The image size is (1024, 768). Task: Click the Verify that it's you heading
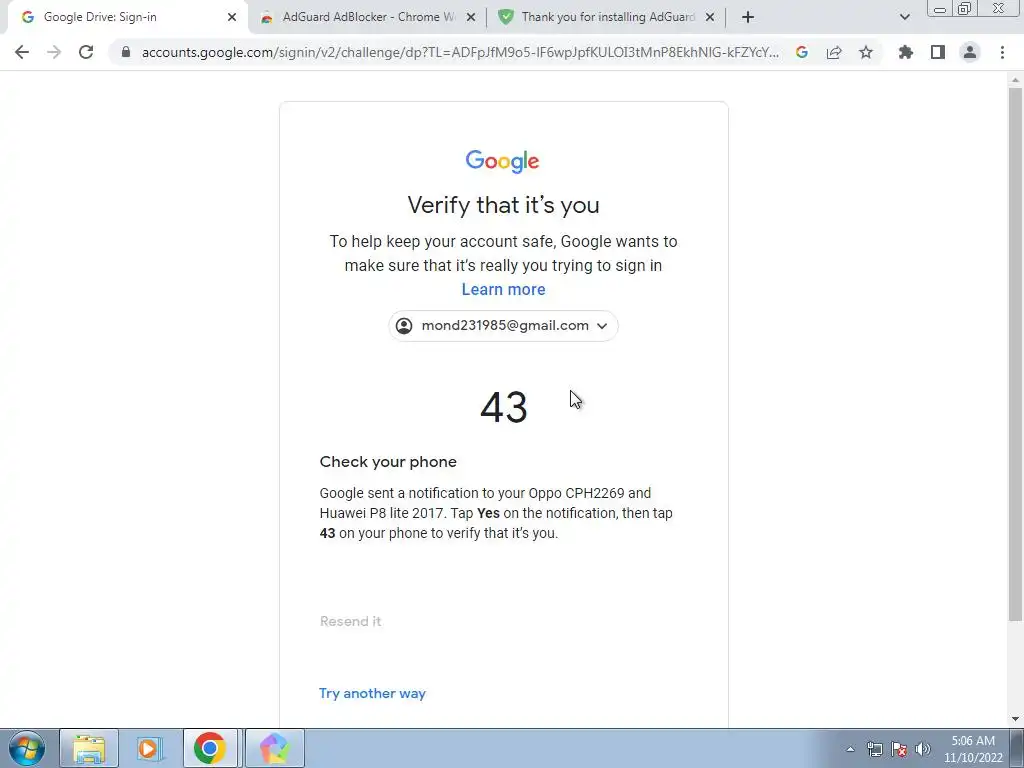tap(504, 205)
